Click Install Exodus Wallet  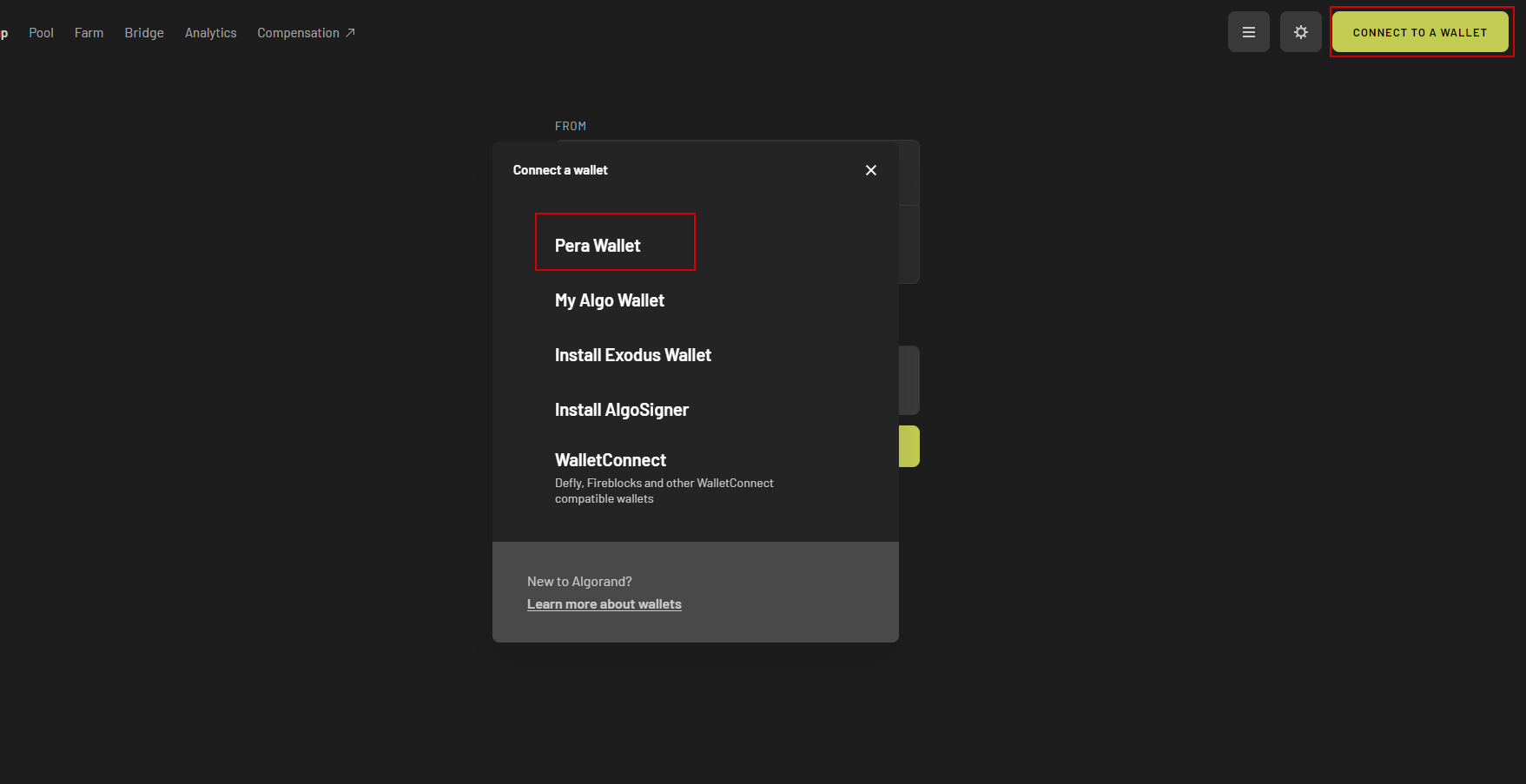coord(632,355)
